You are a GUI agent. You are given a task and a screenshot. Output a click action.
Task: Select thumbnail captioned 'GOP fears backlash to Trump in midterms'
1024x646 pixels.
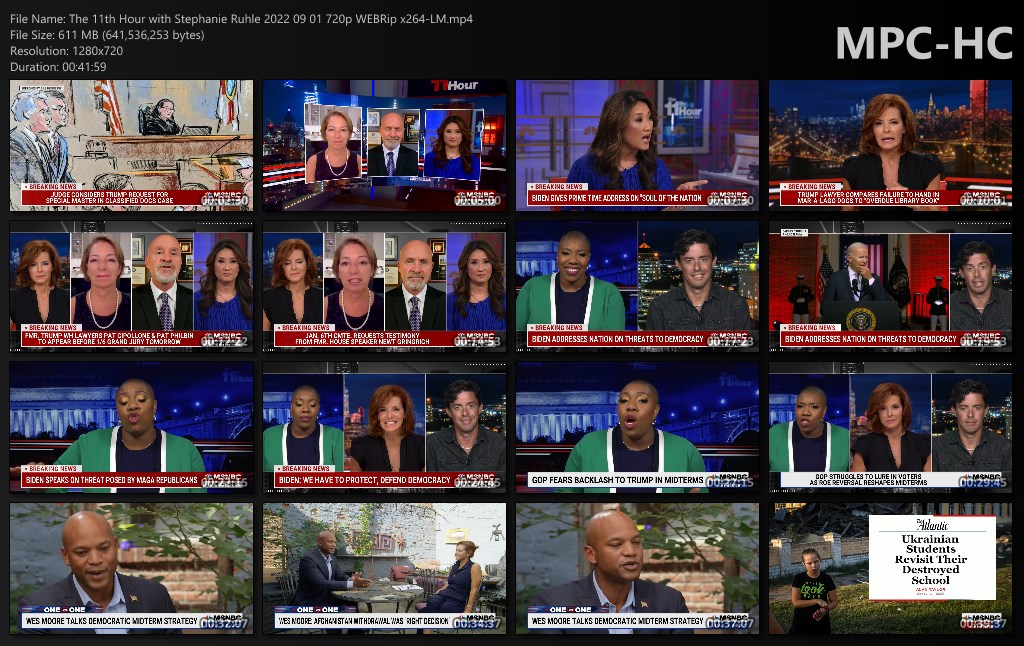637,428
